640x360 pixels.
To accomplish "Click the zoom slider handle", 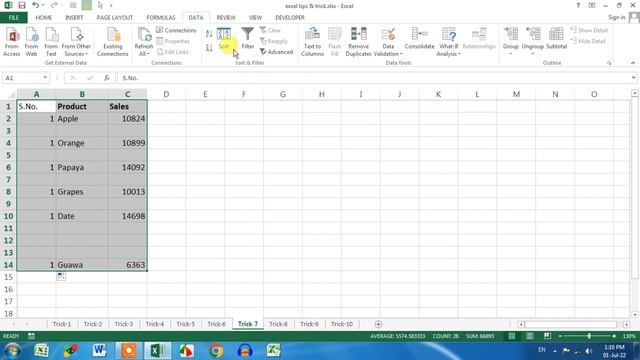I will (x=589, y=336).
